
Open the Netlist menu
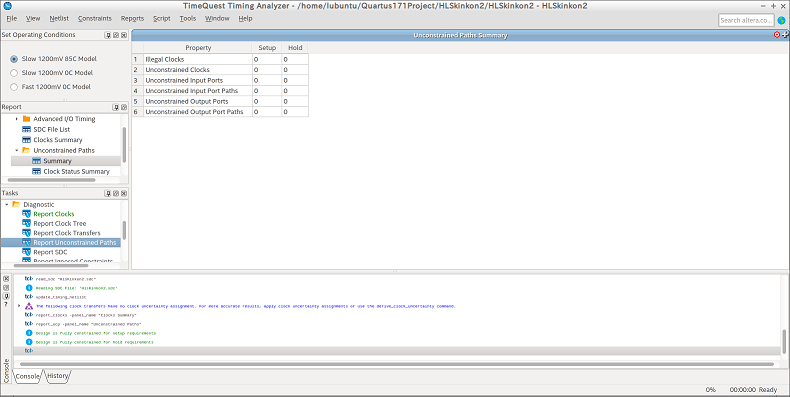pyautogui.click(x=59, y=19)
